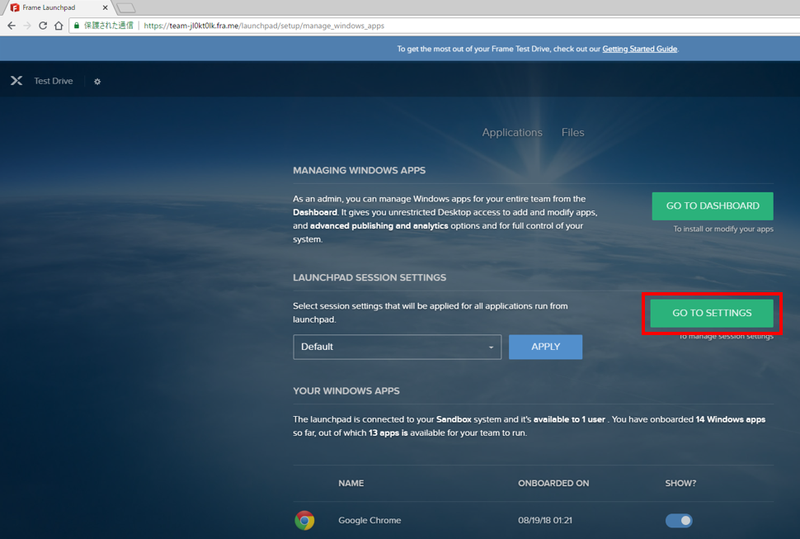Image resolution: width=800 pixels, height=539 pixels.
Task: Click the YOUR WINDOWS APPS heading
Action: click(x=346, y=391)
